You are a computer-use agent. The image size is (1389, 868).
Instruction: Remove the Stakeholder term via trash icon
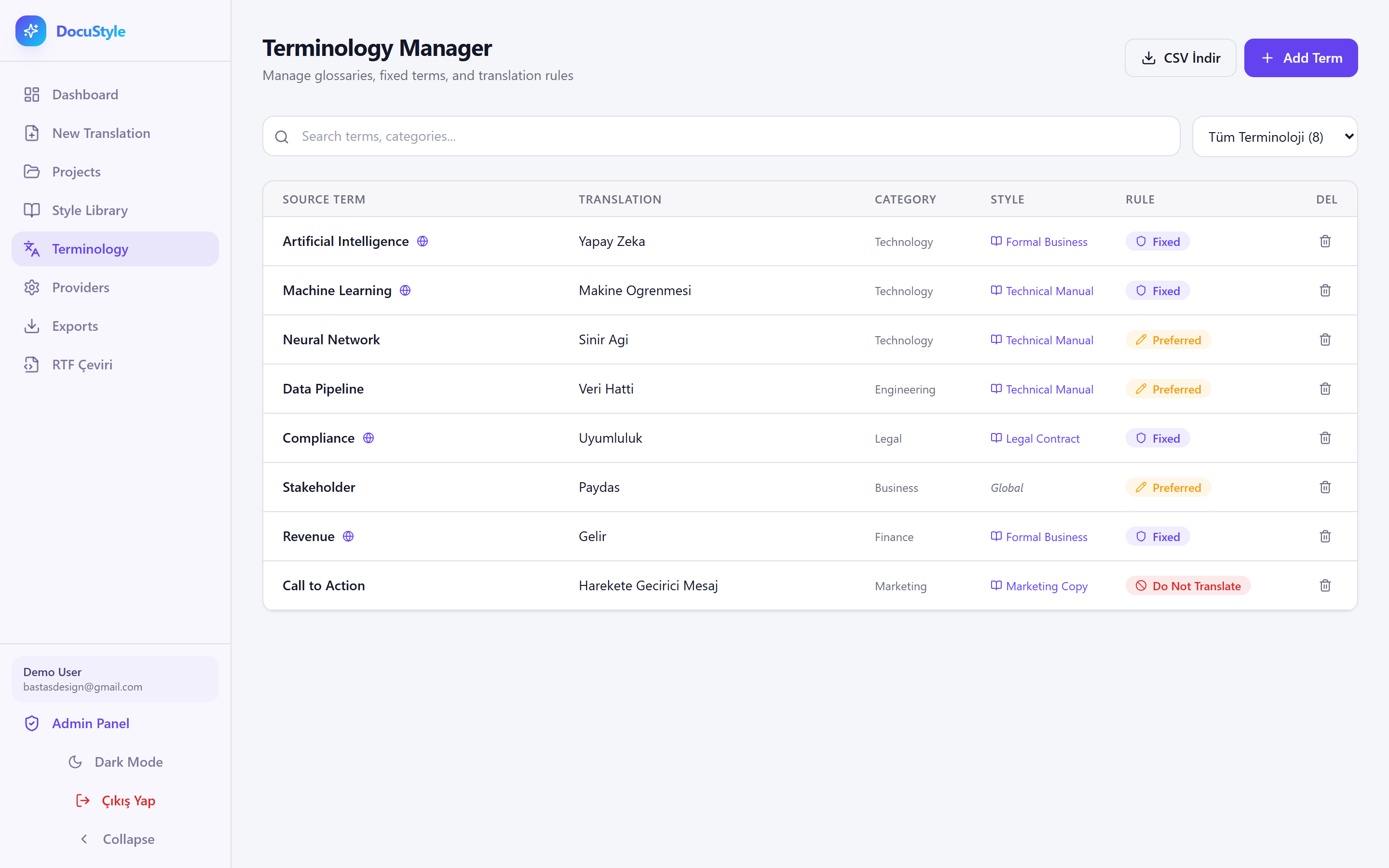(1325, 488)
